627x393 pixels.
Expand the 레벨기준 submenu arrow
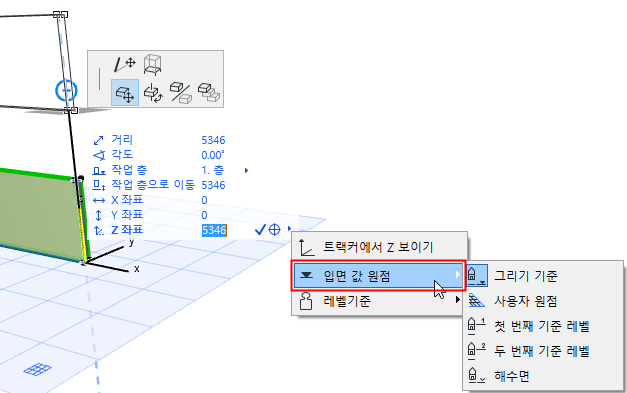coord(458,299)
